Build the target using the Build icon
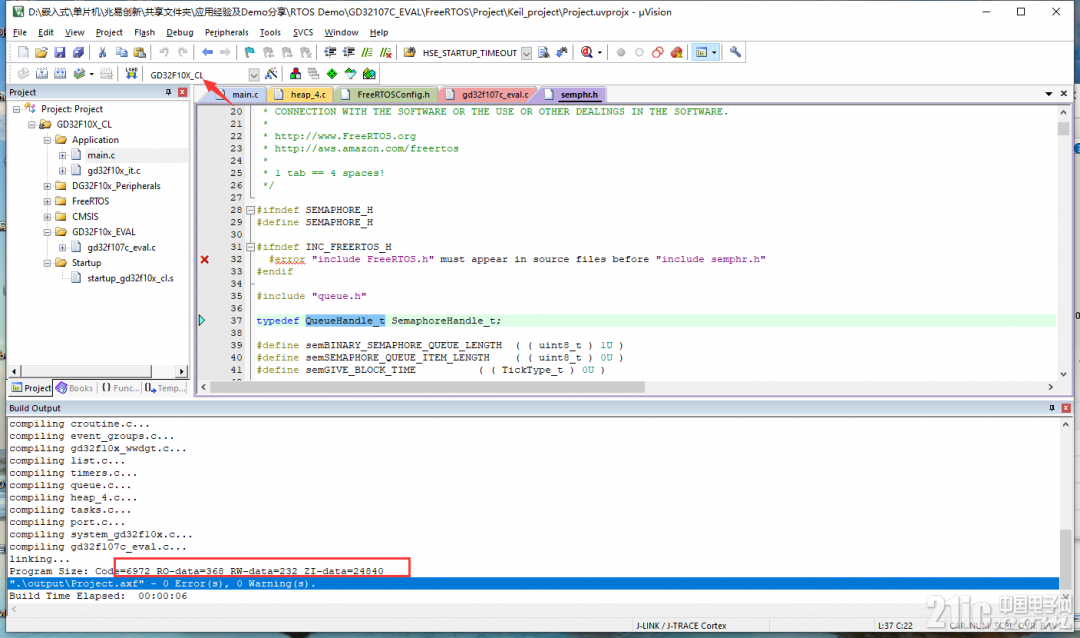This screenshot has height=638, width=1080. click(x=42, y=74)
